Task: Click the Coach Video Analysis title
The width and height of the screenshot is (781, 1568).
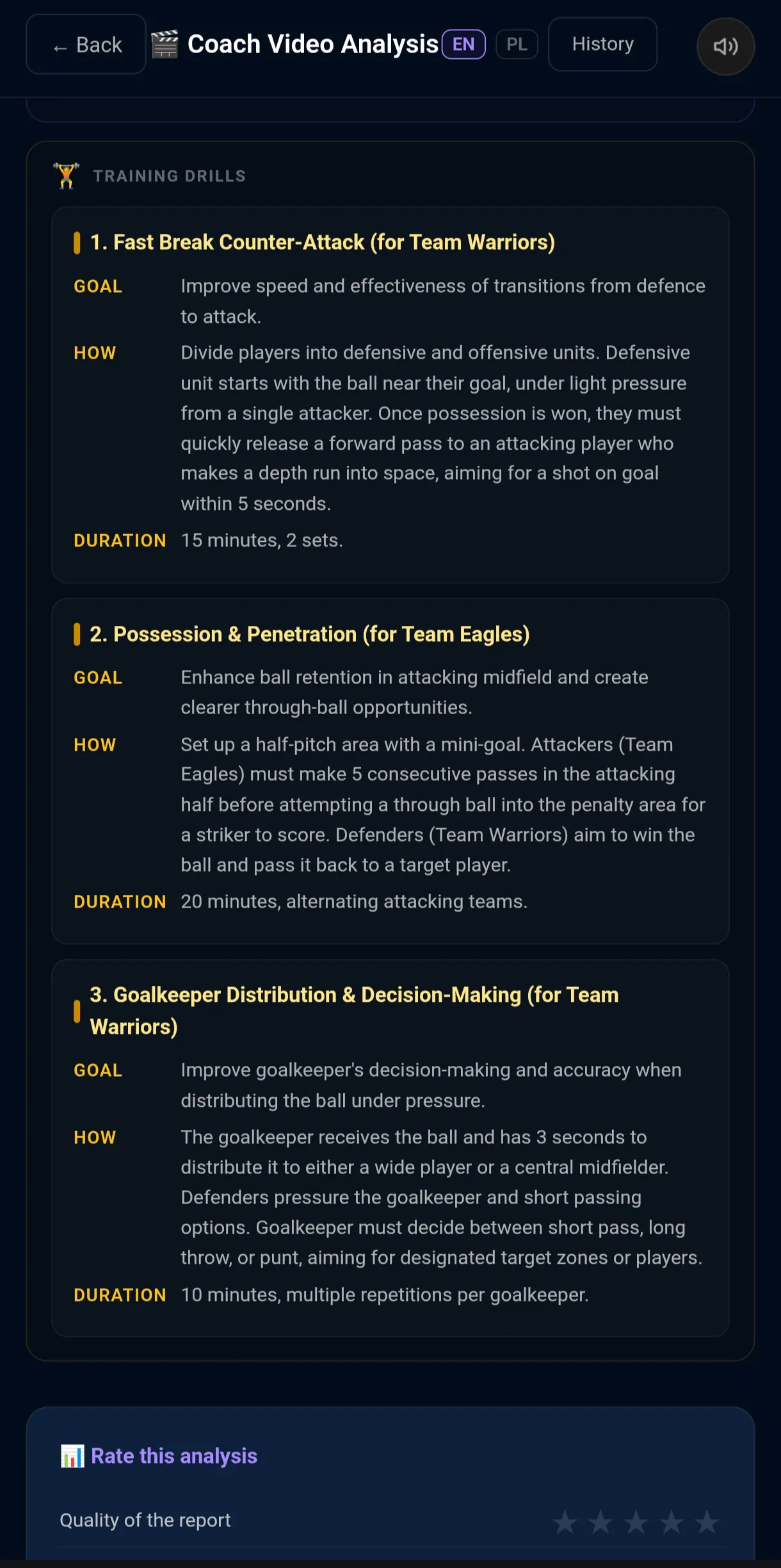Action: click(313, 44)
